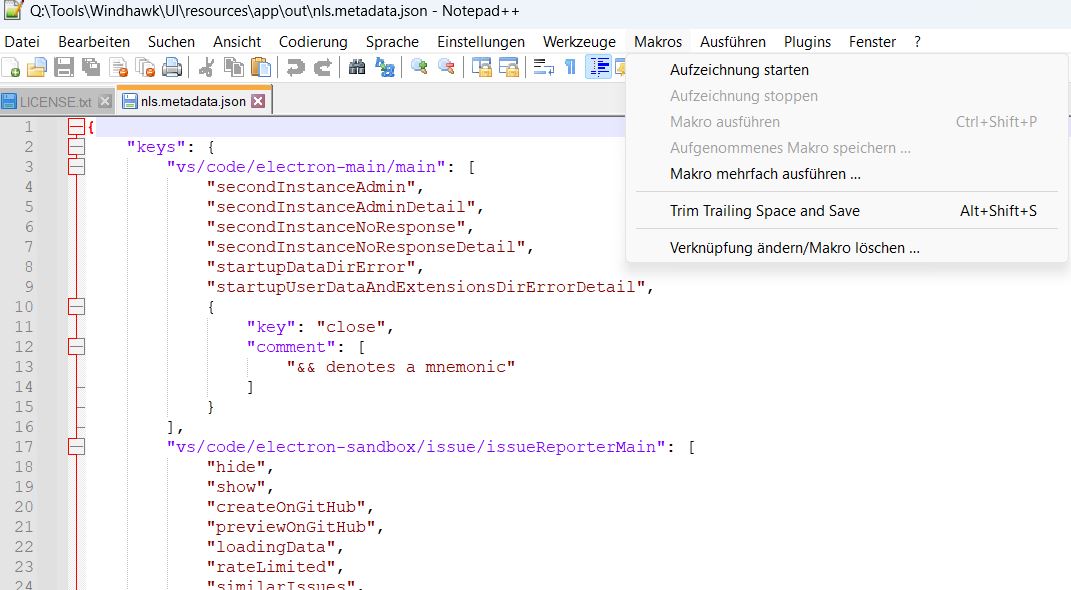Screen dimensions: 1071x590
Task: Zoom out using the magnifier minus icon
Action: coord(446,67)
